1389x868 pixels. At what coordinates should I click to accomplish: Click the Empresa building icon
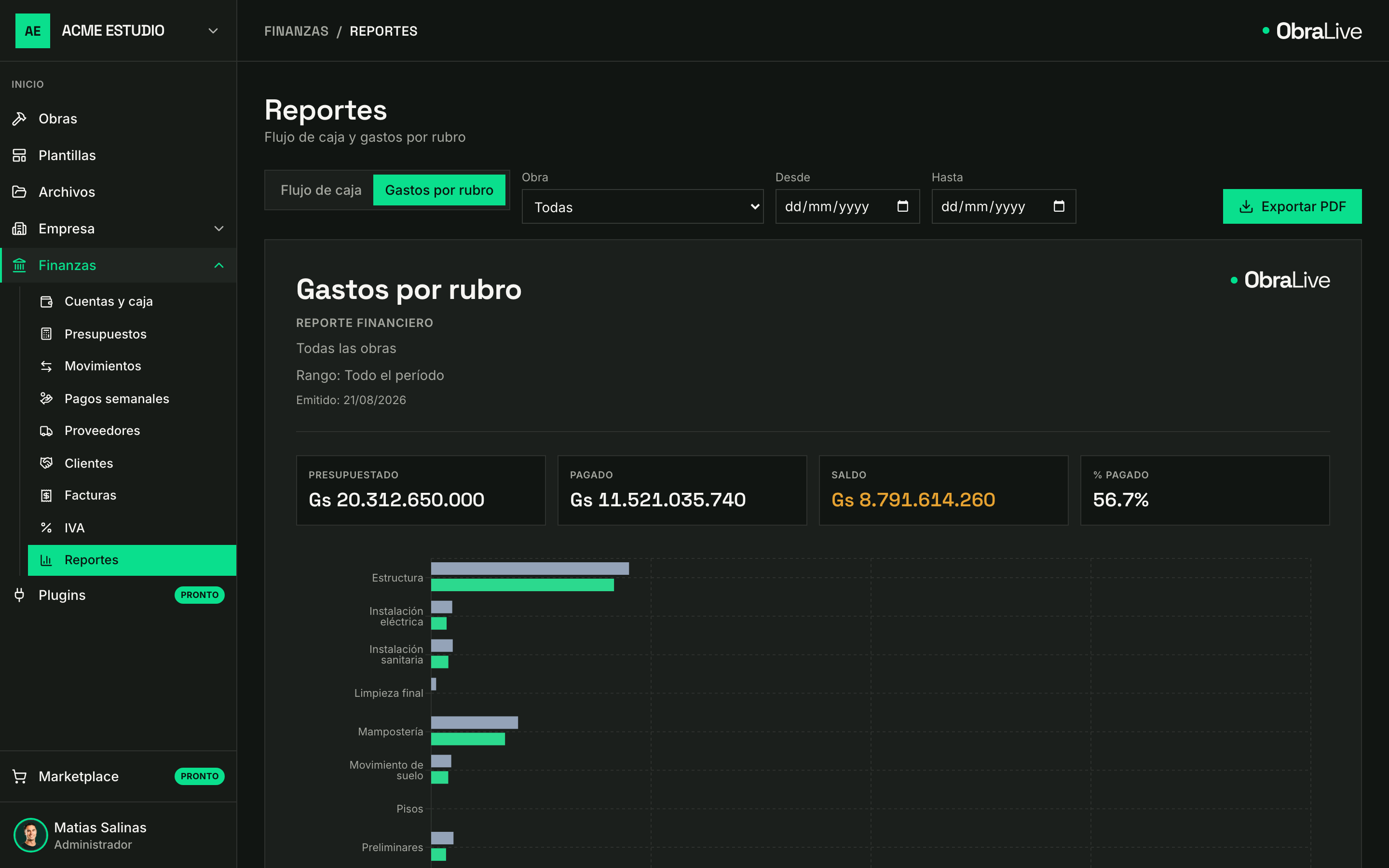[x=19, y=229]
